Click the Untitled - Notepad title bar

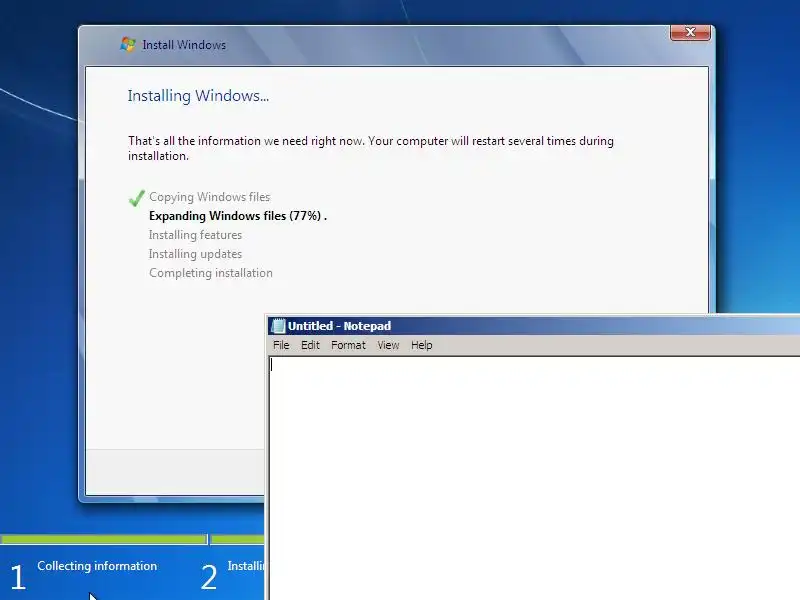[x=534, y=326]
